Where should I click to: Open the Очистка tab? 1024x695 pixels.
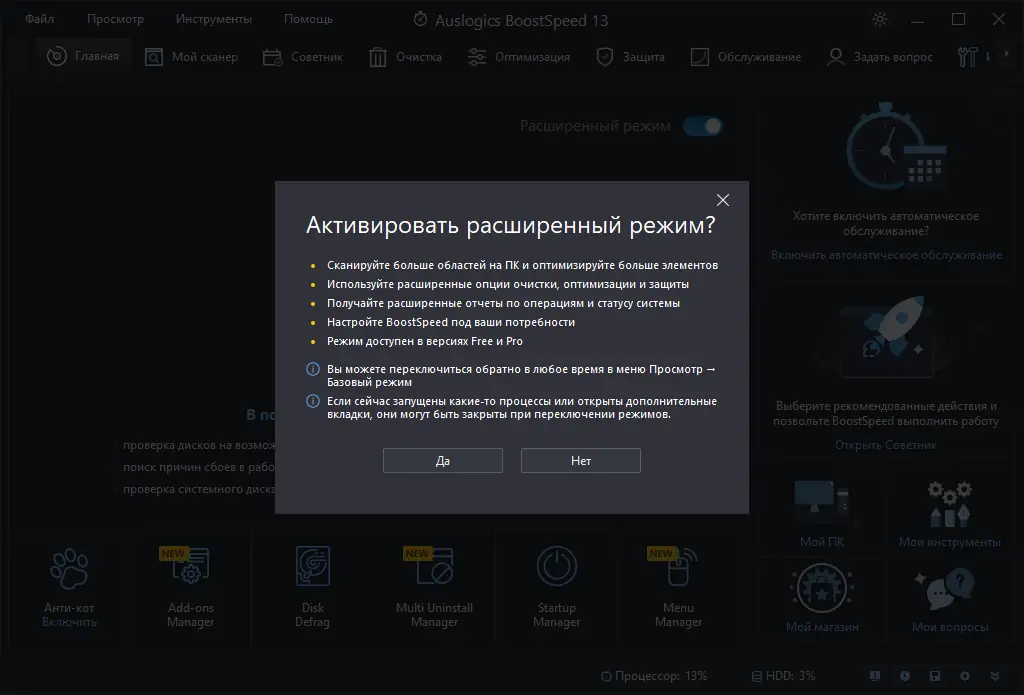pos(405,57)
